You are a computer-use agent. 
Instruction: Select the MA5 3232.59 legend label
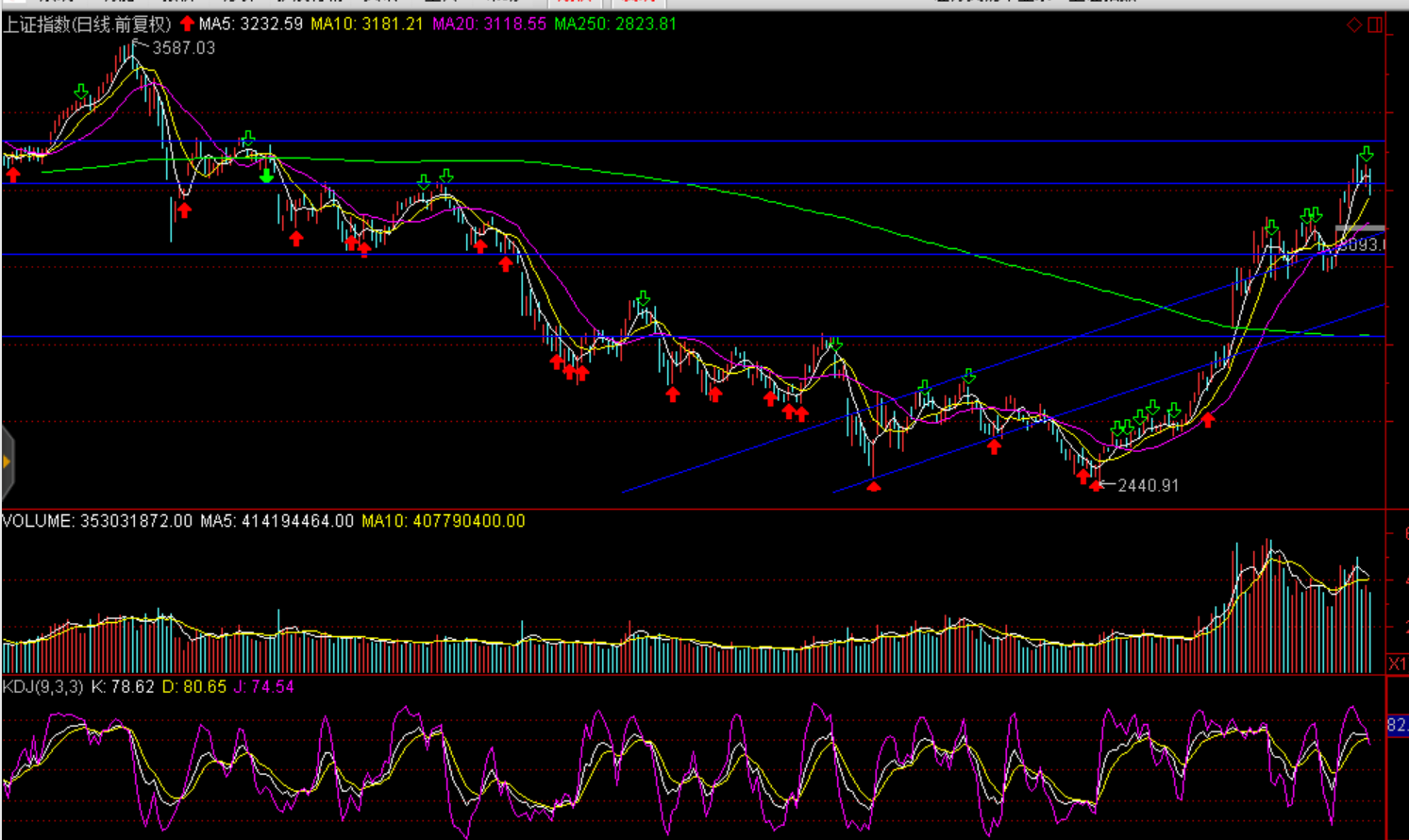coord(250,24)
